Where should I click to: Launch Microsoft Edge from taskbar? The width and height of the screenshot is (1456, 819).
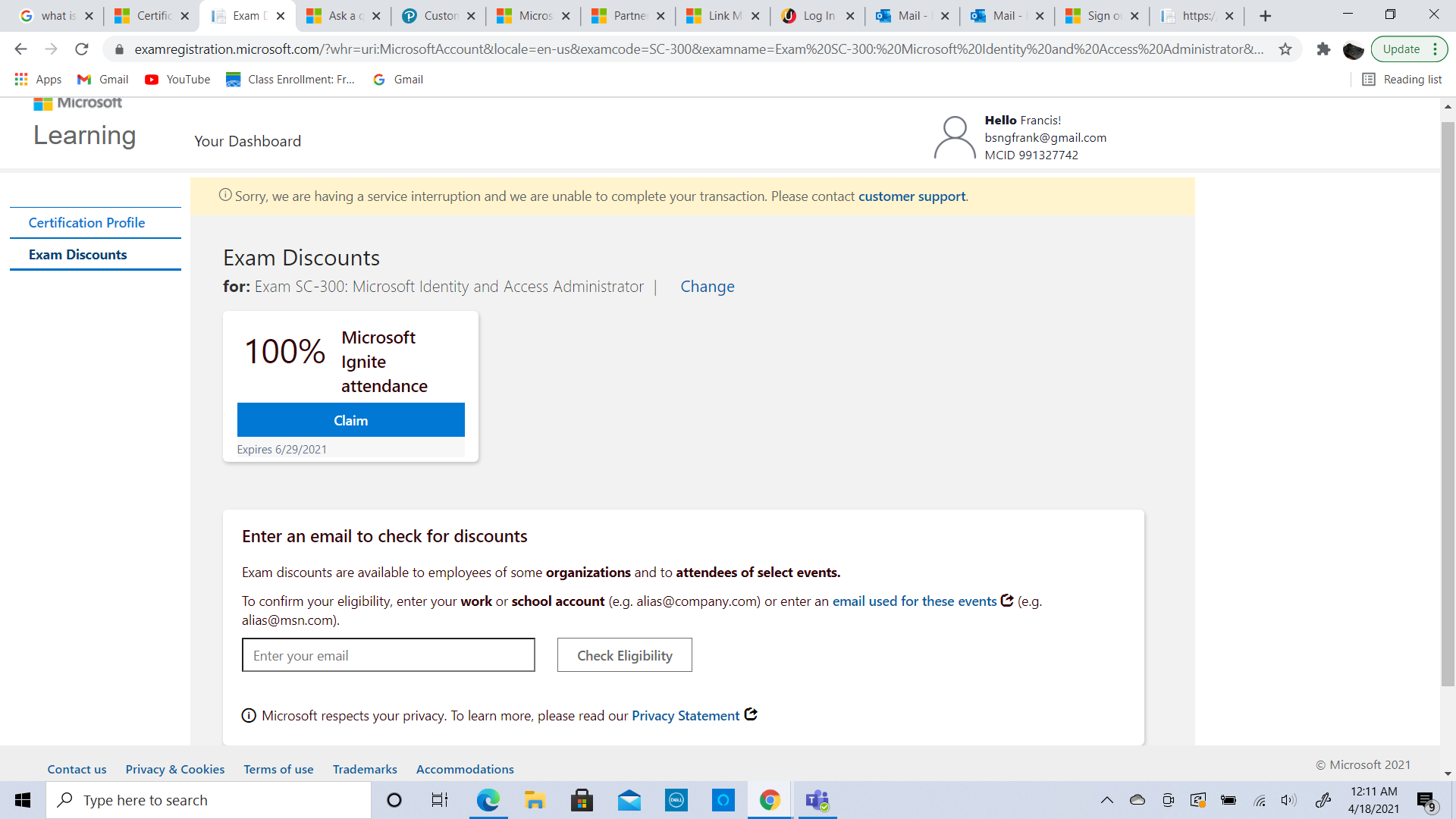[x=488, y=800]
